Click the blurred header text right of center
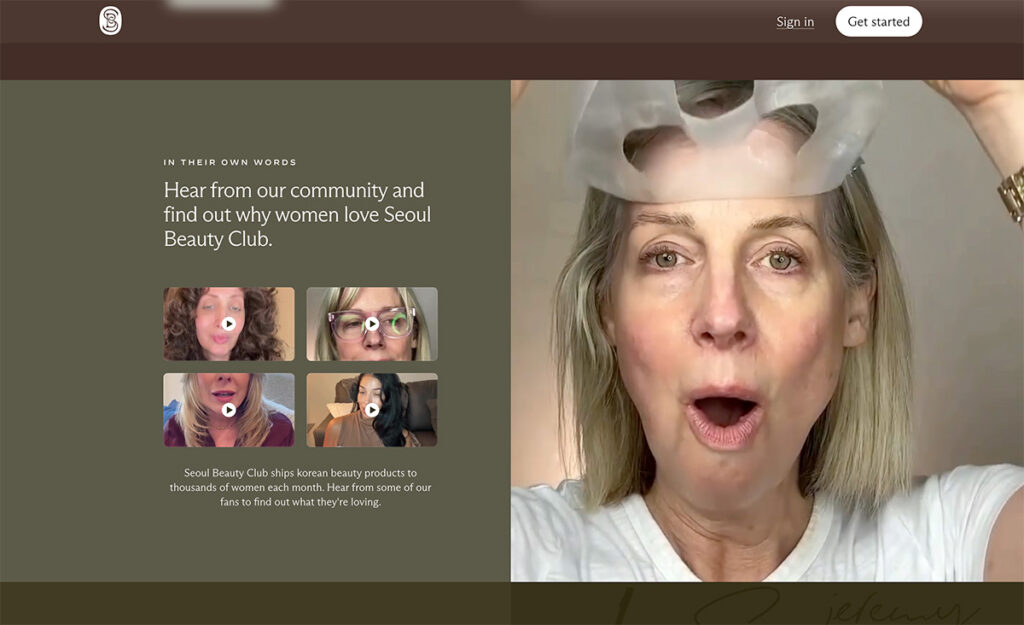 [x=640, y=5]
